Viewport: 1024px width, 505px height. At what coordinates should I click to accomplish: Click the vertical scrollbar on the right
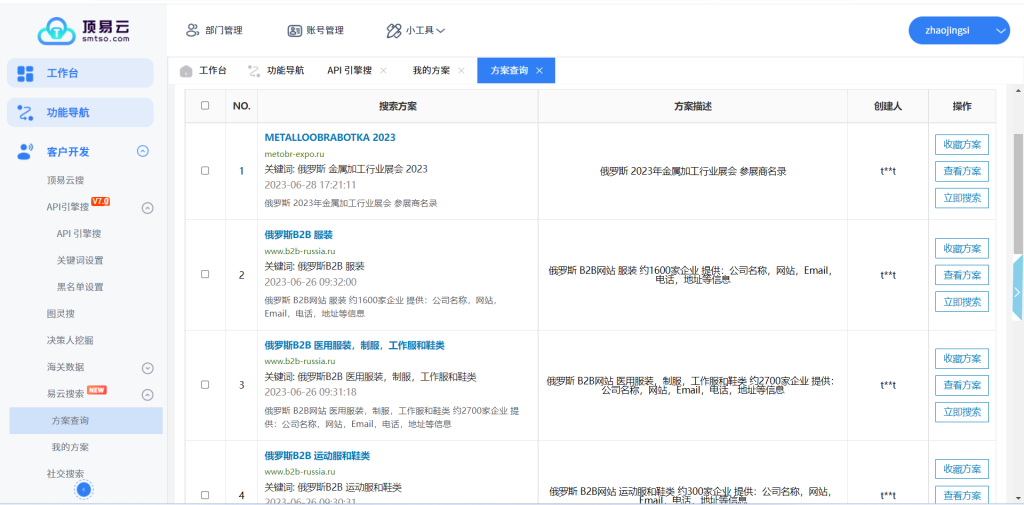tap(1017, 200)
